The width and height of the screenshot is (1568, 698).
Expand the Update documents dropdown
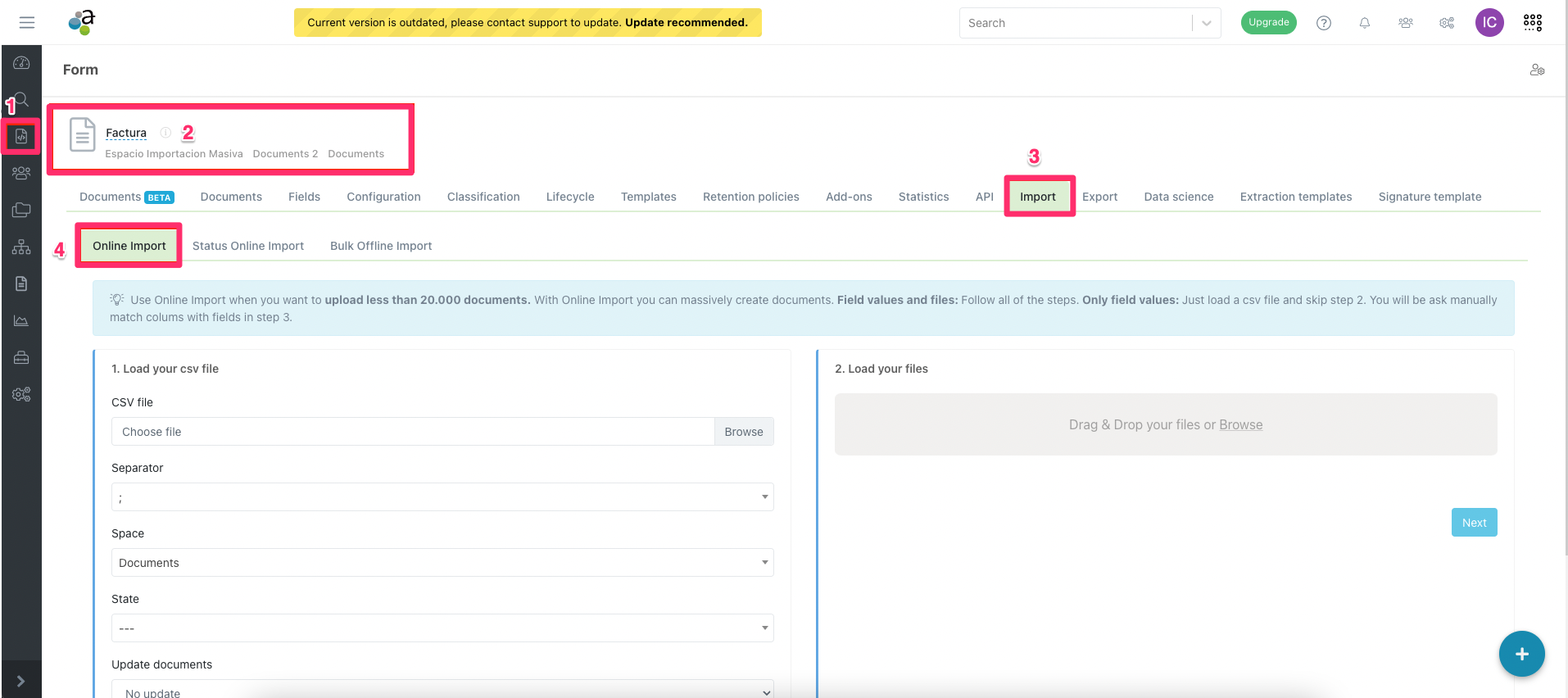pos(442,691)
